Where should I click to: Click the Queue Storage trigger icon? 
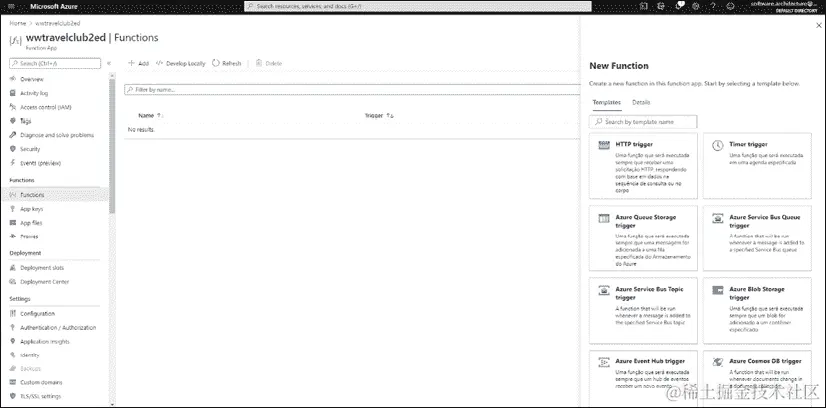[604, 218]
